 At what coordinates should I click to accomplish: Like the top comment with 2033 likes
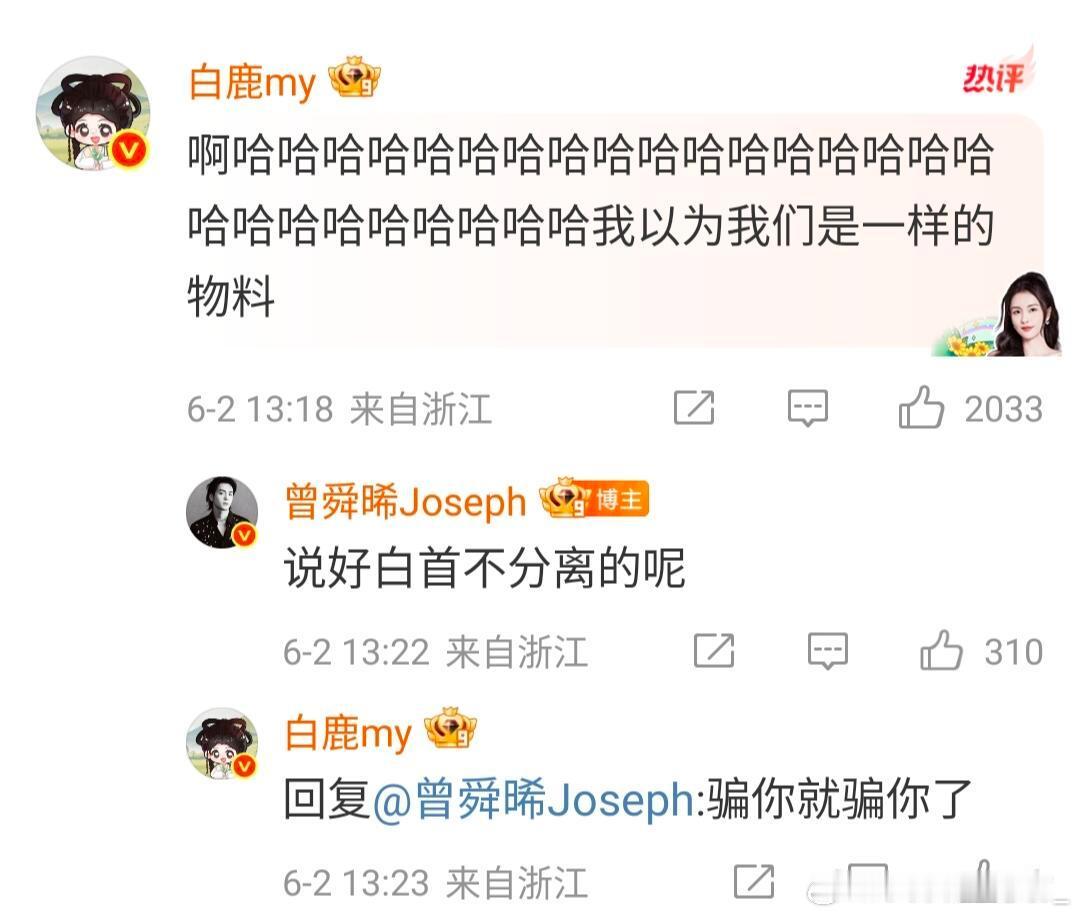coord(921,408)
